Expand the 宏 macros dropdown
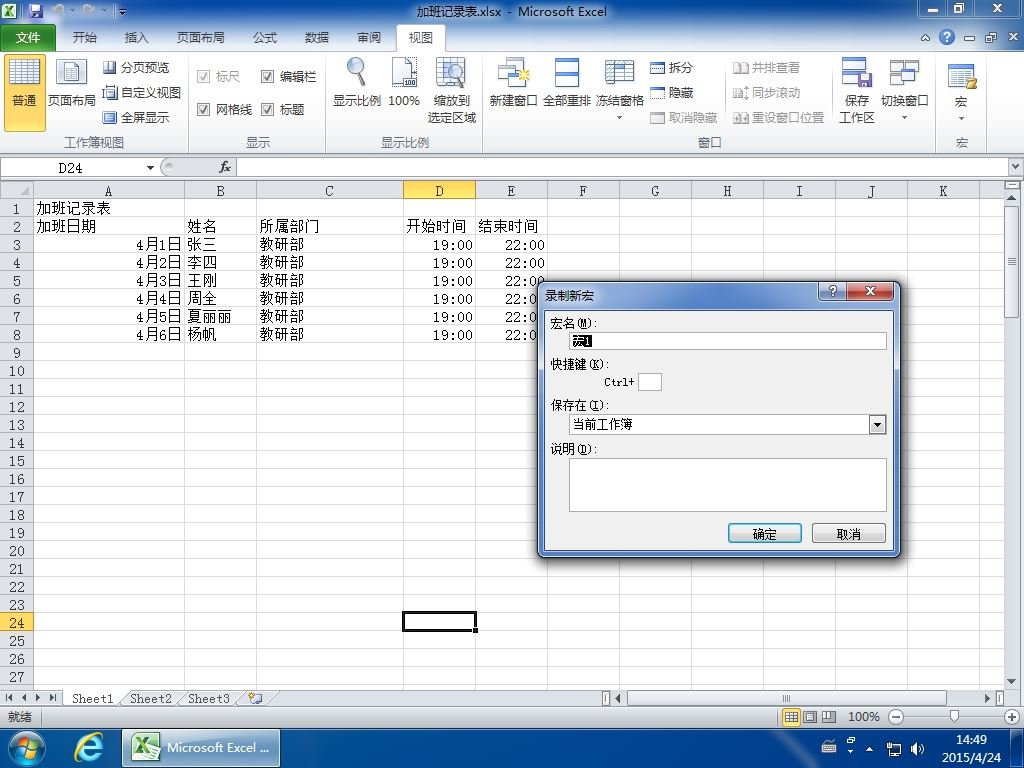The height and width of the screenshot is (768, 1024). tap(961, 118)
